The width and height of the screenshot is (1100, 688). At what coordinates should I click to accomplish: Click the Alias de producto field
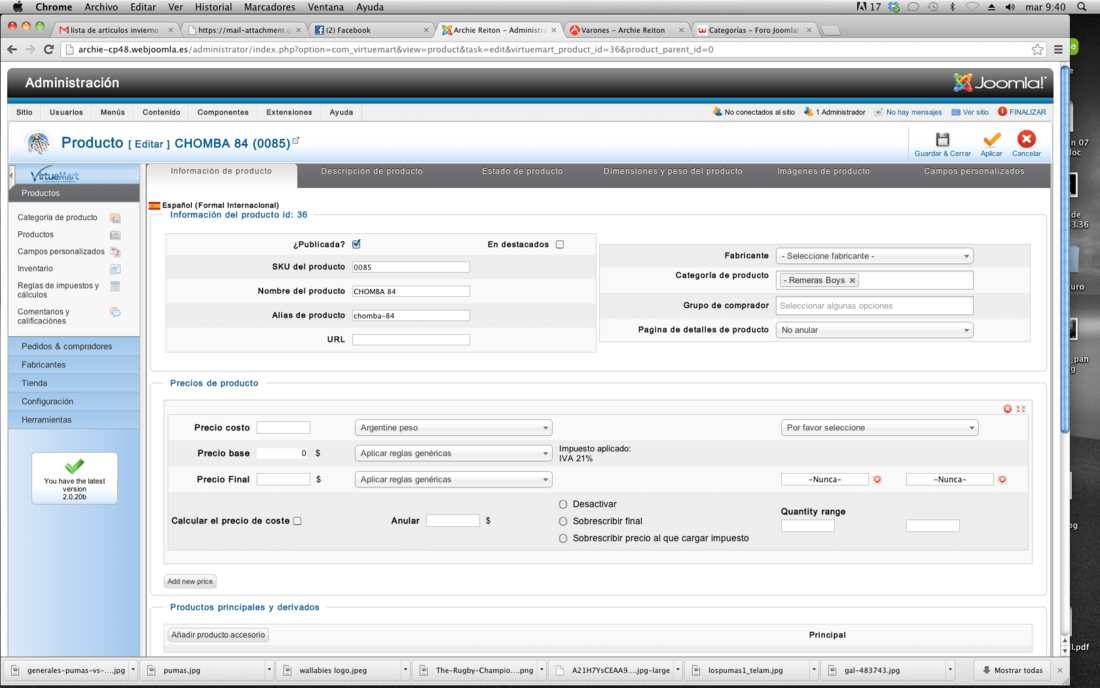[x=410, y=316]
